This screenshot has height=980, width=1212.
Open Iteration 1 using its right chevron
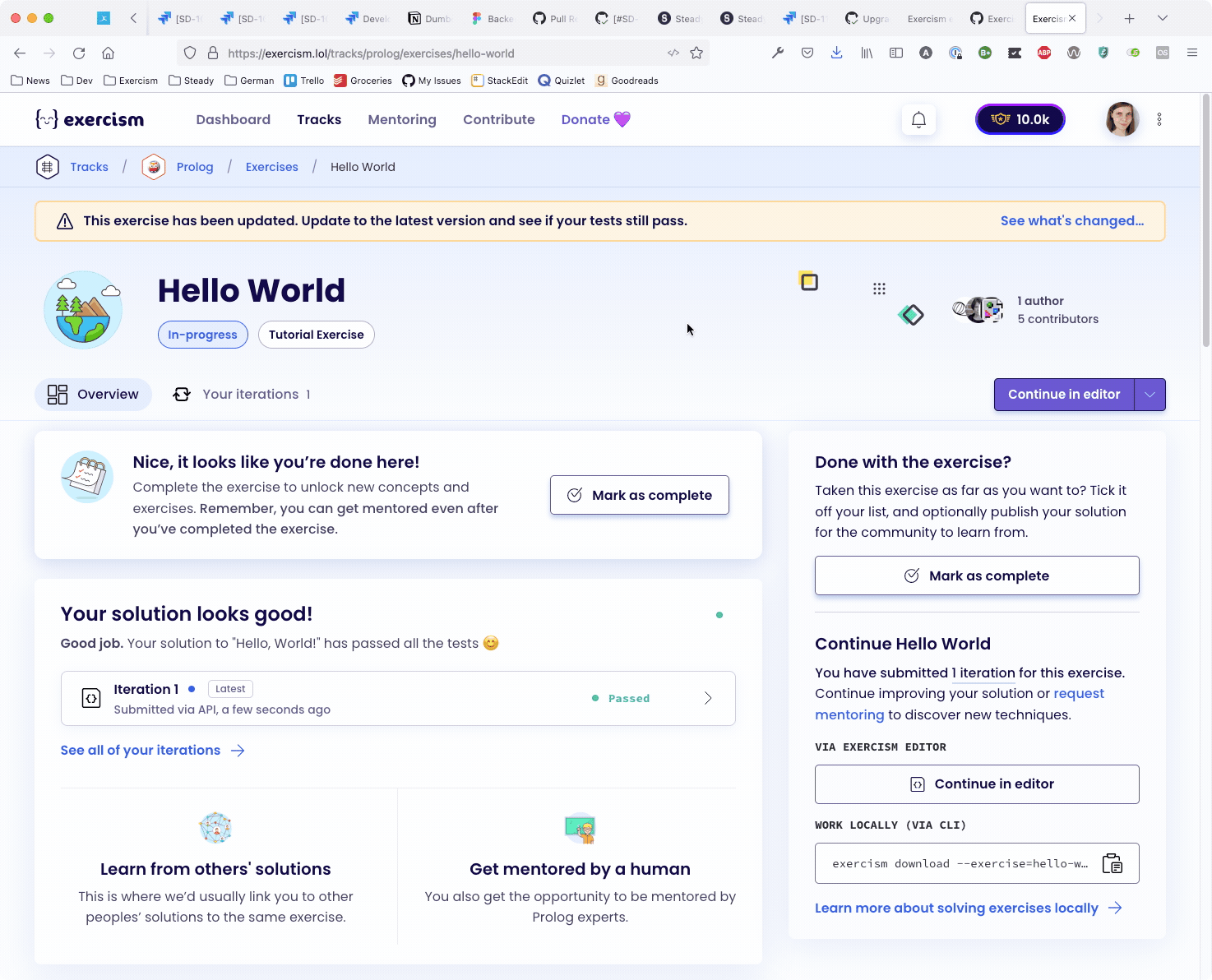point(708,699)
